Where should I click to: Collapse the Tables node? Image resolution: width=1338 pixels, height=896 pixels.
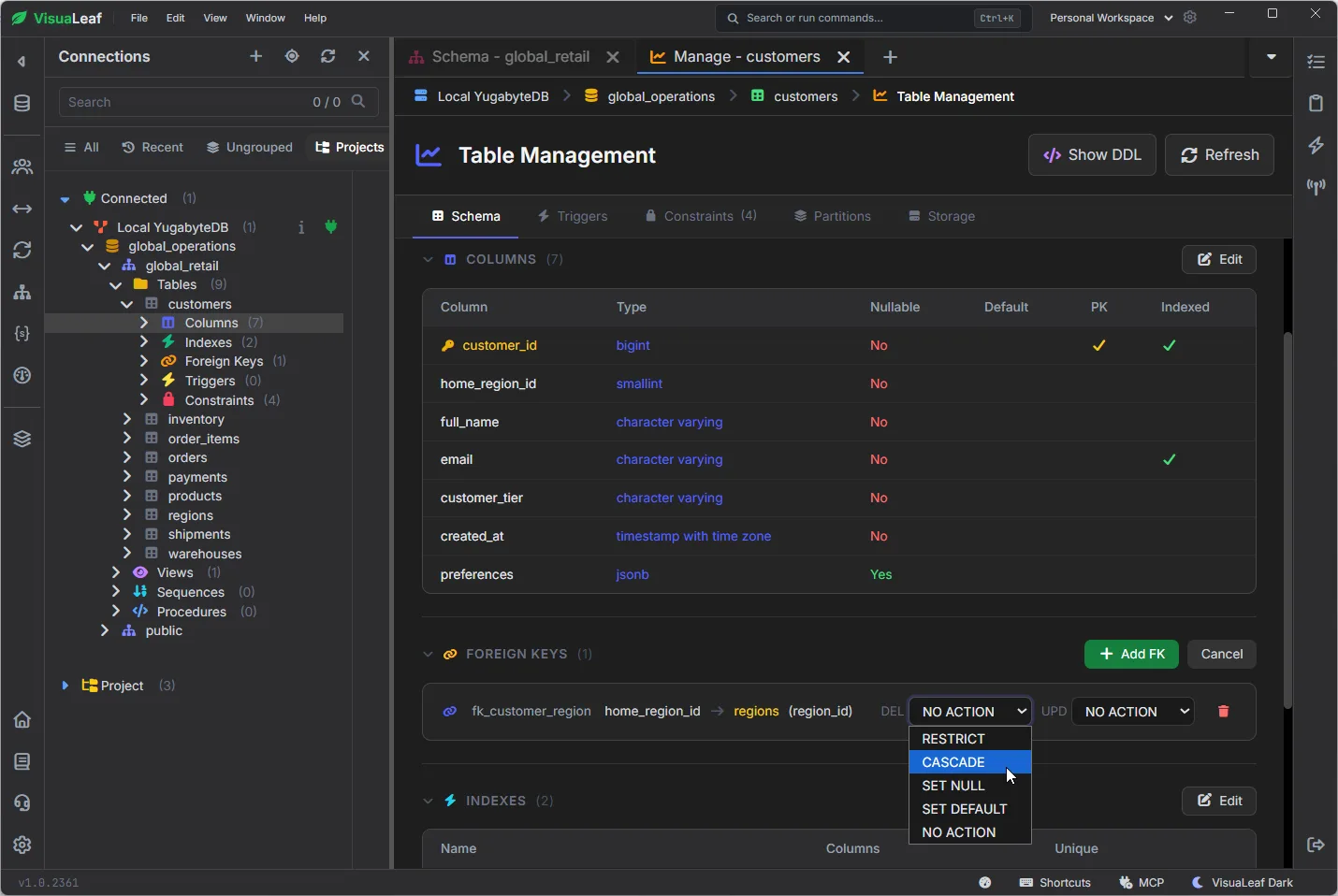click(x=116, y=284)
